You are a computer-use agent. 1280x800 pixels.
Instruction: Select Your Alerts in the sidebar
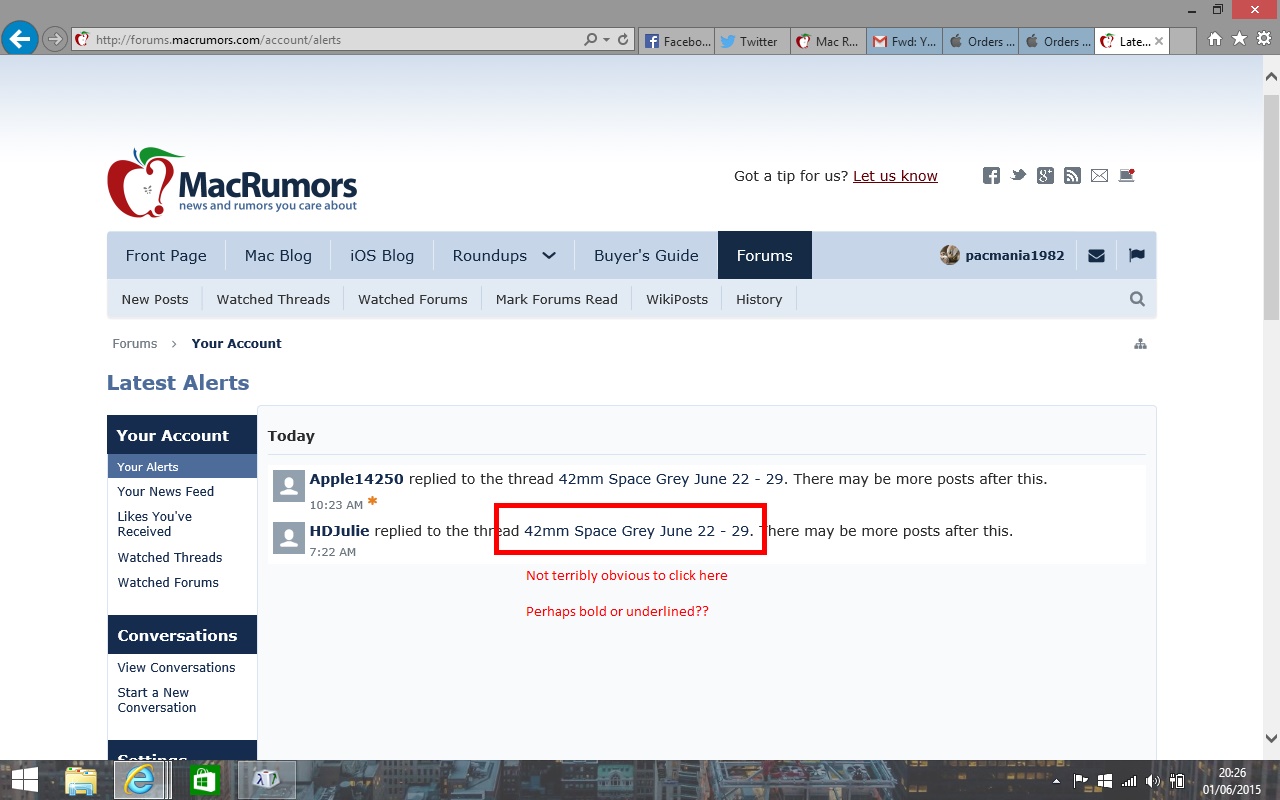pos(182,466)
